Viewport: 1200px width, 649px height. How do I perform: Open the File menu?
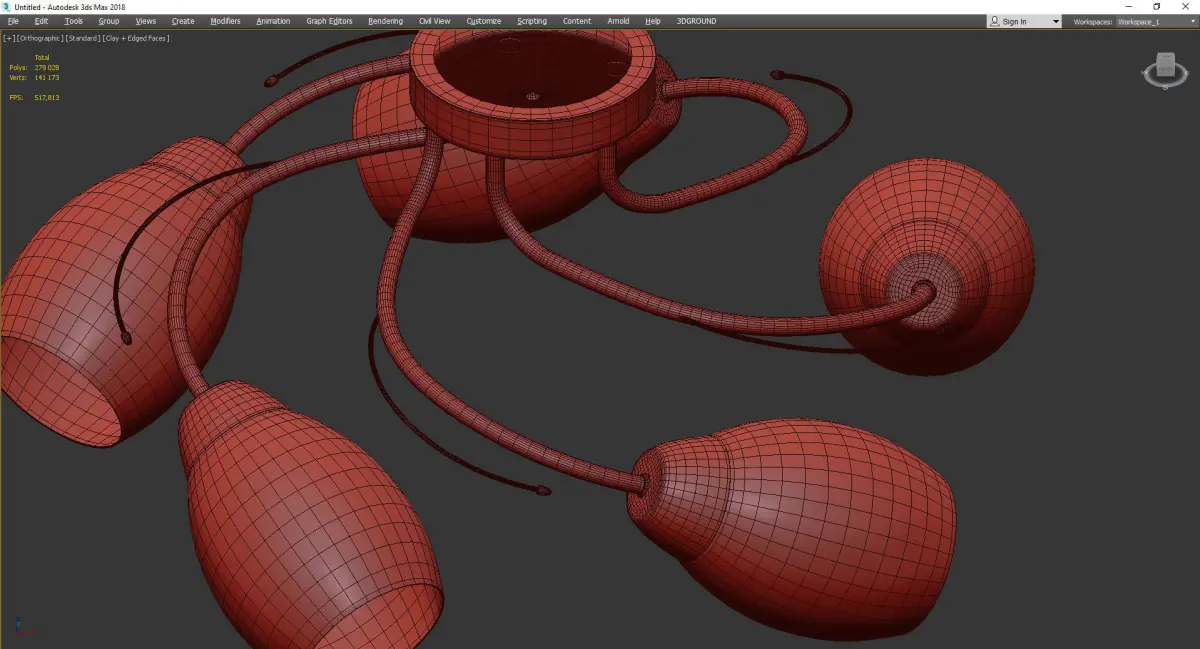(13, 21)
